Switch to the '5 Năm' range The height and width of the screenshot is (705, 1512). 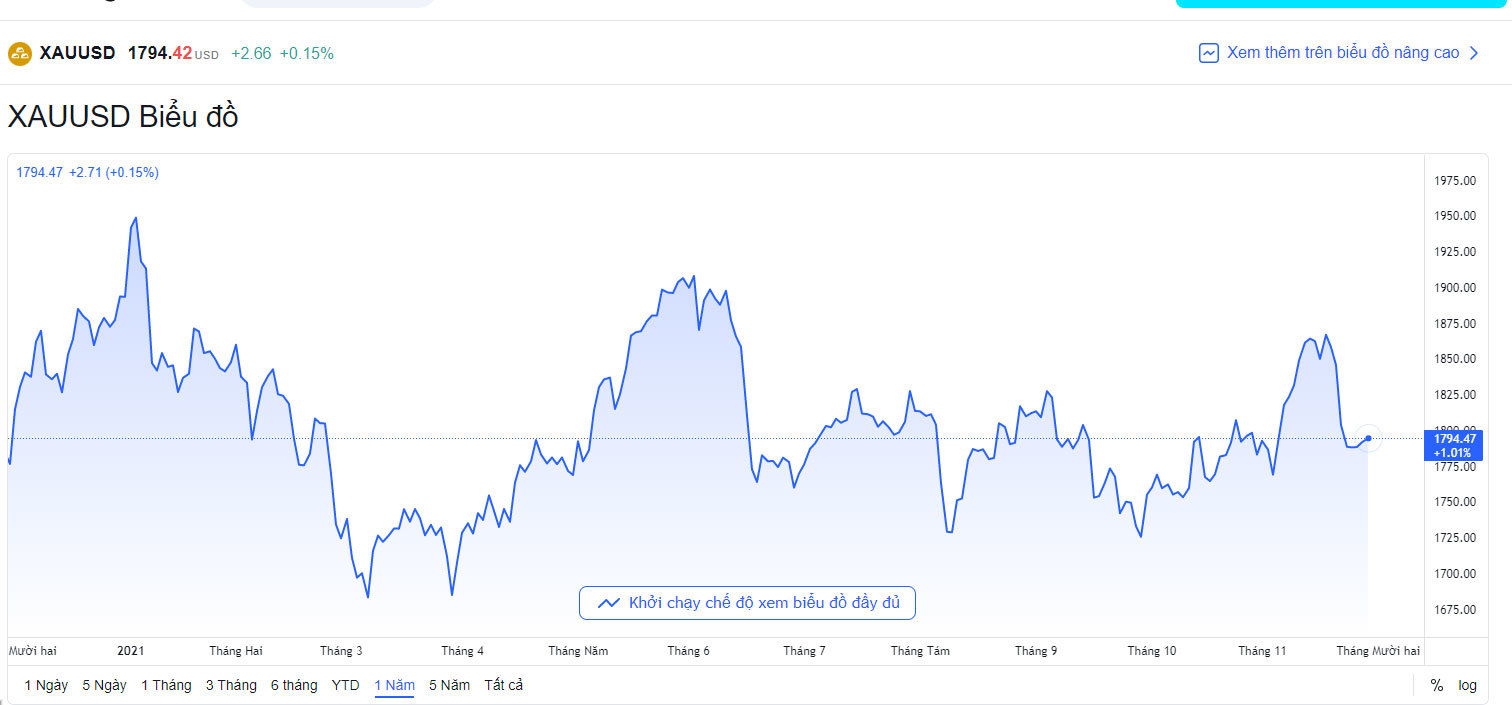[449, 685]
